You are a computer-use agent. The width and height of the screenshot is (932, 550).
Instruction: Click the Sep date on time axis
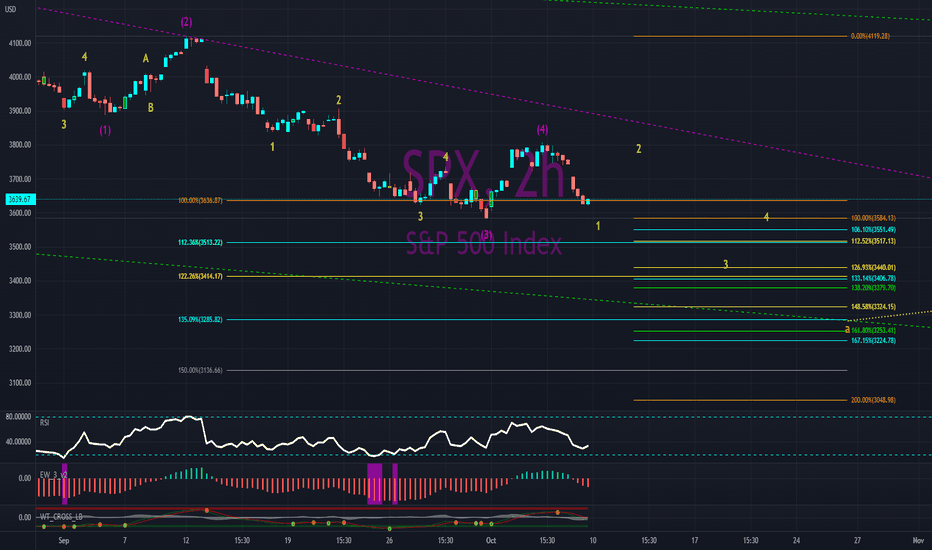click(64, 540)
